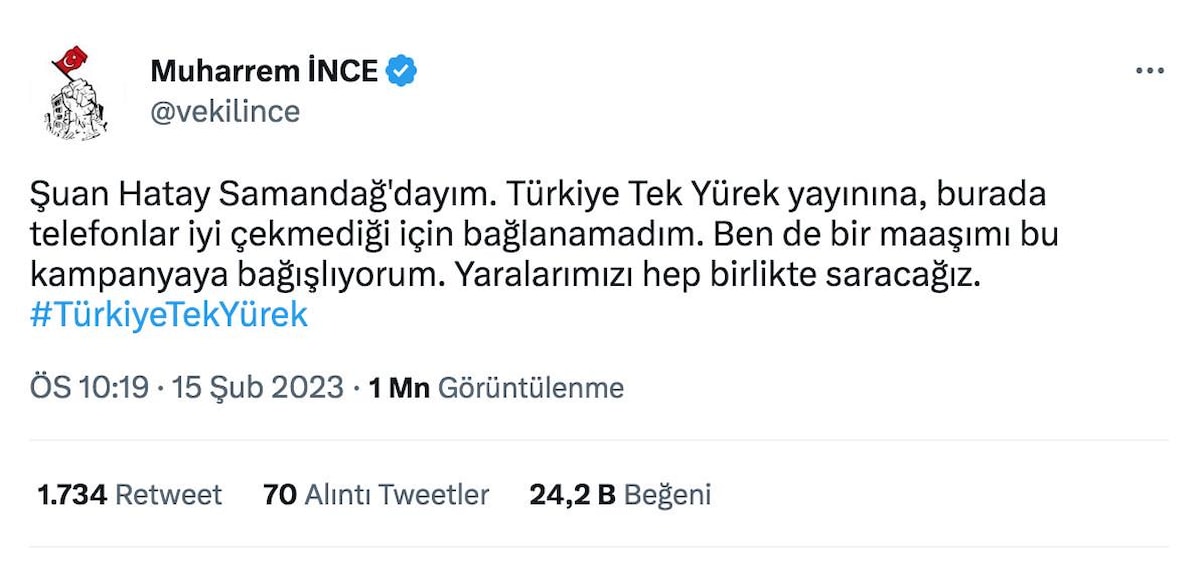Open the Muharrem İNCE display name link
Screen dimensions: 1200x572
tap(264, 71)
